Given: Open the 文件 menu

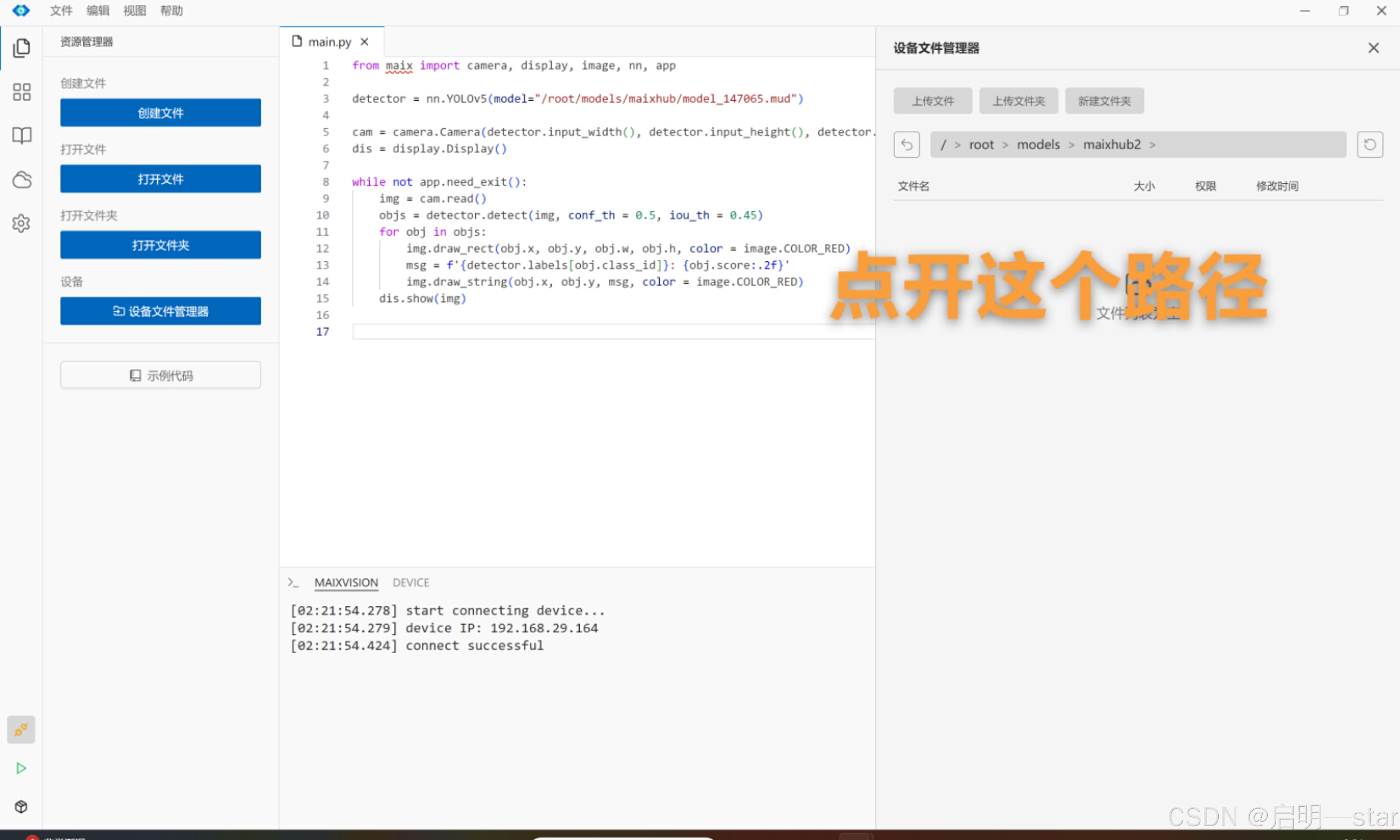Looking at the screenshot, I should coord(60,11).
